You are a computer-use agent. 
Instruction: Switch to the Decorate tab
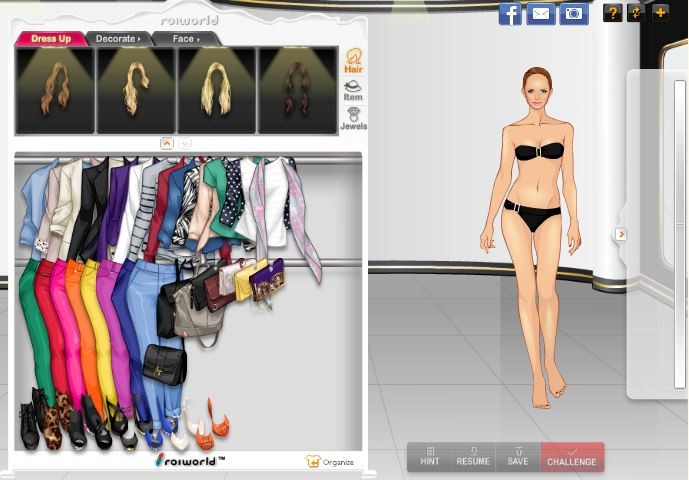click(118, 39)
